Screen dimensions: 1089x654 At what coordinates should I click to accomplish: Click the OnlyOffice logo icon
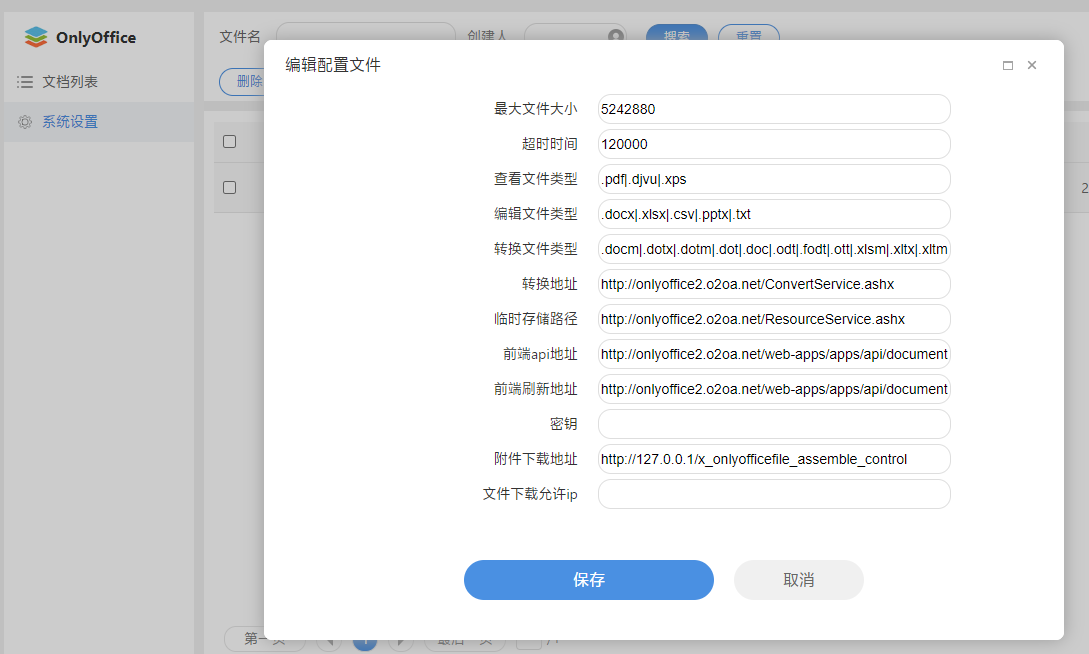click(x=36, y=38)
